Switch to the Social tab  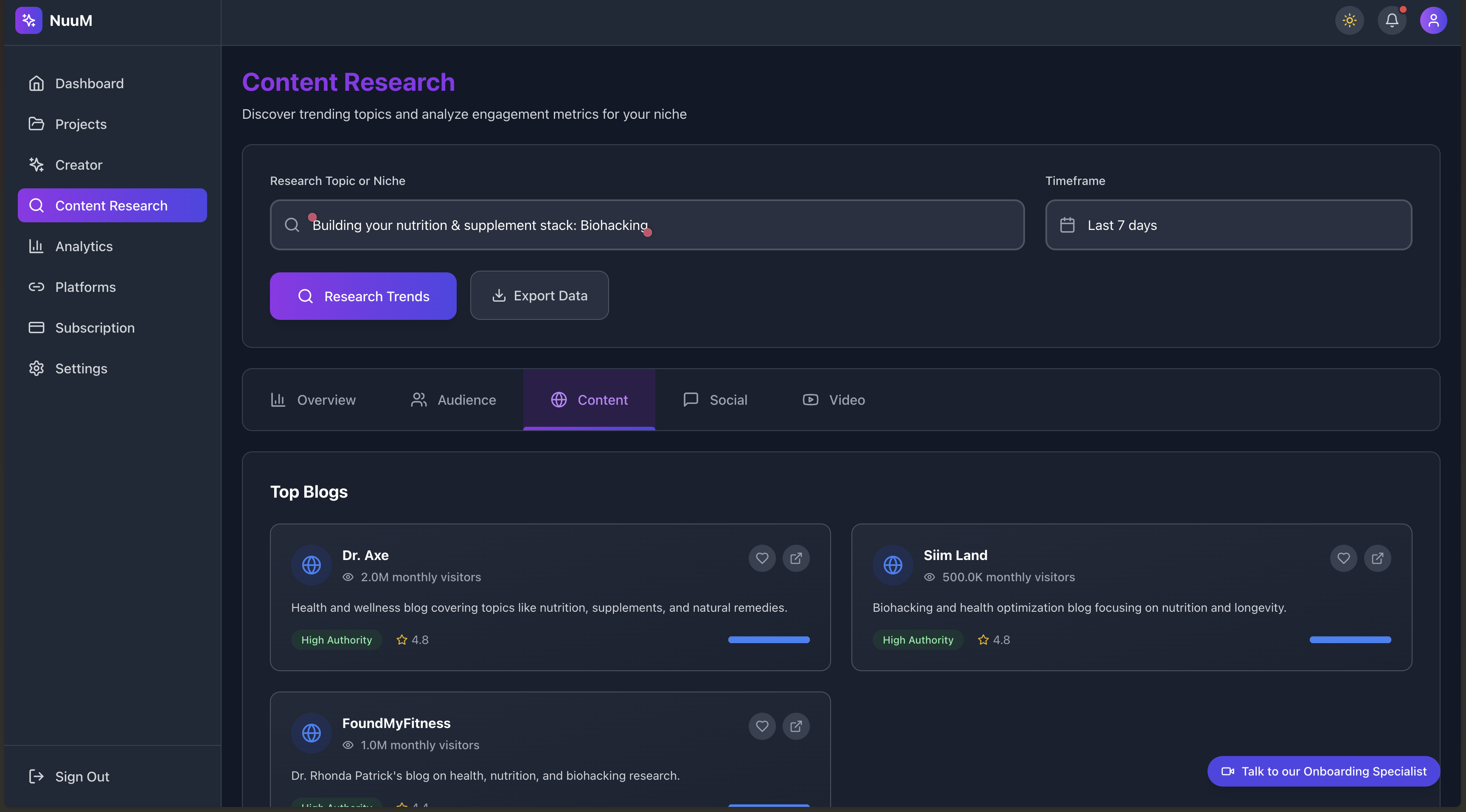716,400
